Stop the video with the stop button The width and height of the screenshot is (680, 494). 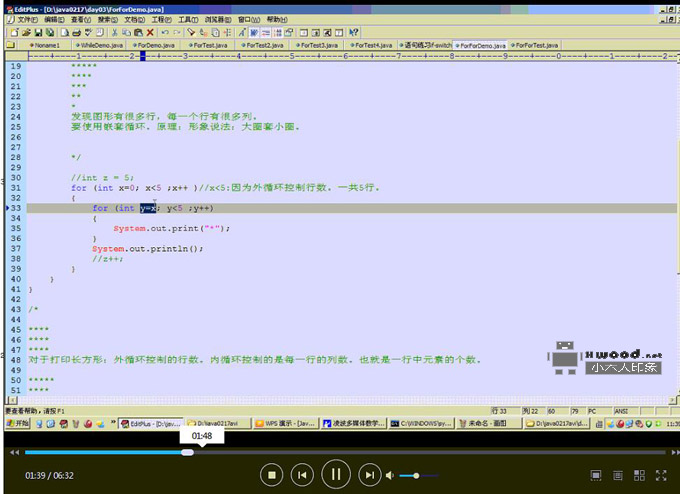271,475
